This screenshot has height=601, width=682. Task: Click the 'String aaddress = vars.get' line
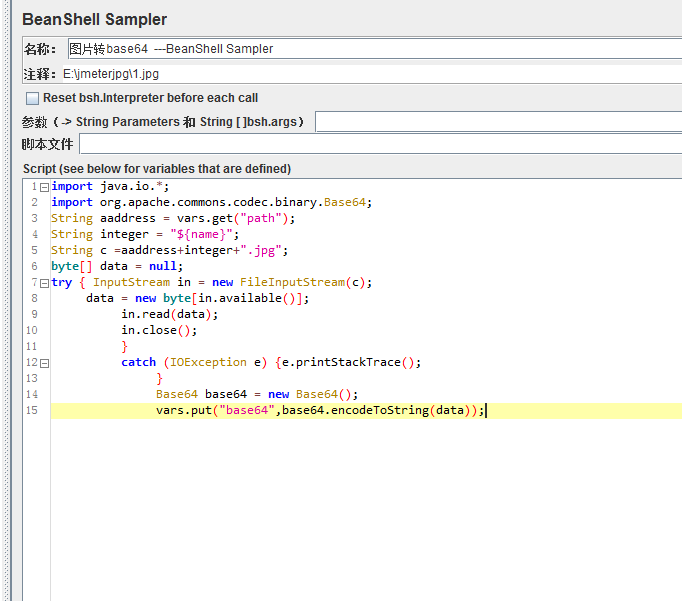173,218
